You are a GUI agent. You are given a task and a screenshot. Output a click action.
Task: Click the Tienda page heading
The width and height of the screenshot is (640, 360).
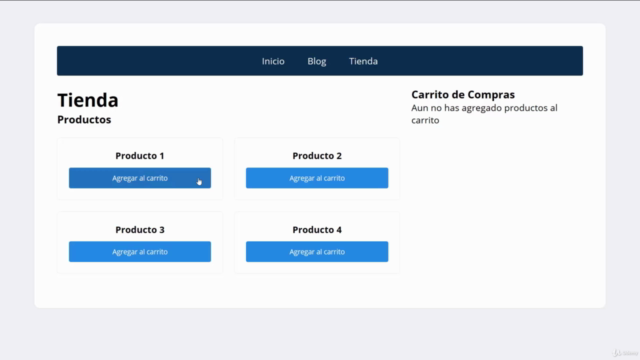(x=88, y=100)
